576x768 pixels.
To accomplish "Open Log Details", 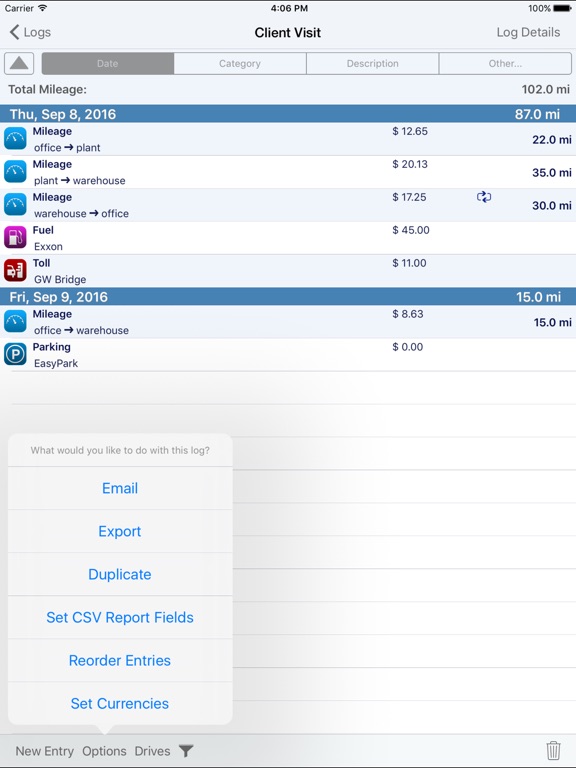I will (528, 32).
